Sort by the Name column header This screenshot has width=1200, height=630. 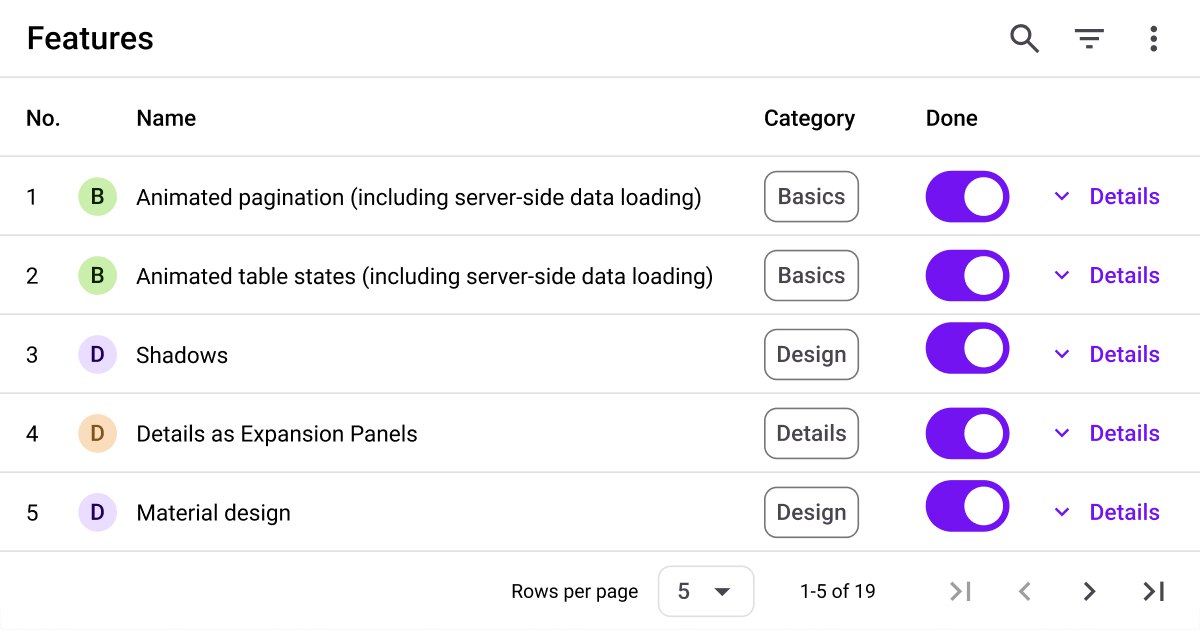pyautogui.click(x=166, y=118)
